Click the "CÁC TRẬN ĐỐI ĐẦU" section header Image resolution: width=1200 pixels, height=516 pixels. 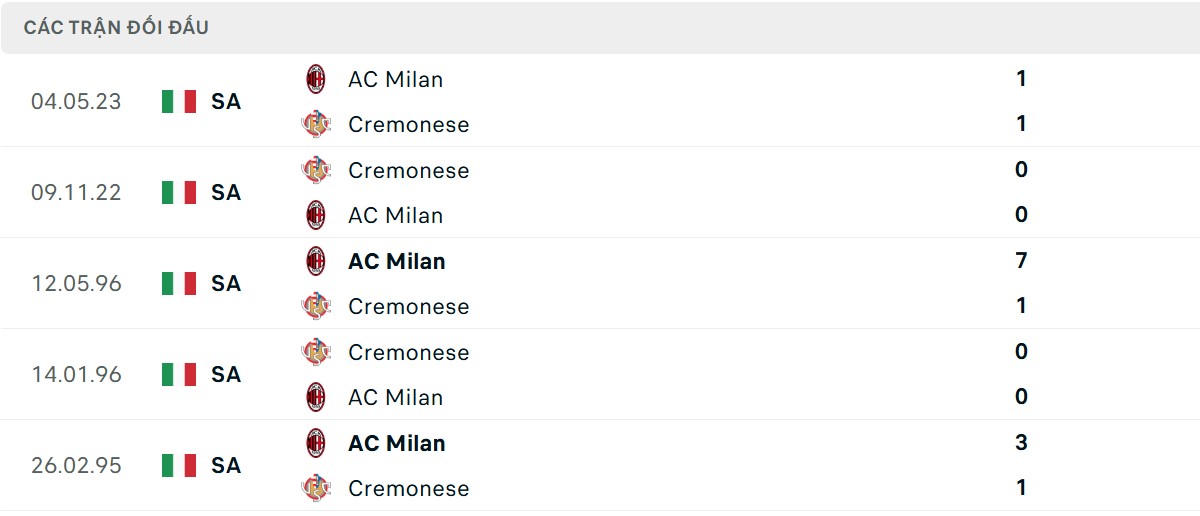116,28
